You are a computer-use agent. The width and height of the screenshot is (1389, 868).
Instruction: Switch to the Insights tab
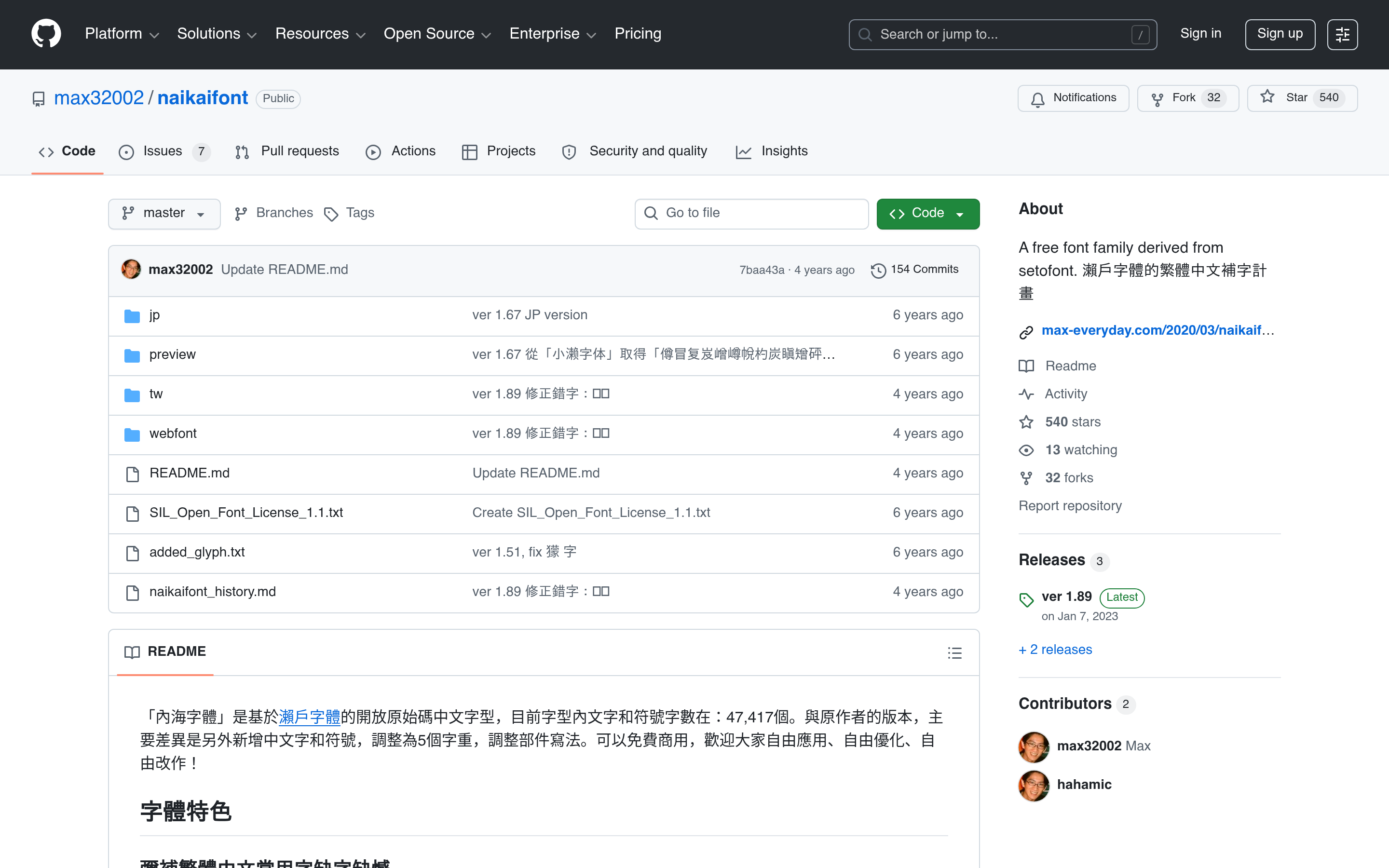[771, 151]
